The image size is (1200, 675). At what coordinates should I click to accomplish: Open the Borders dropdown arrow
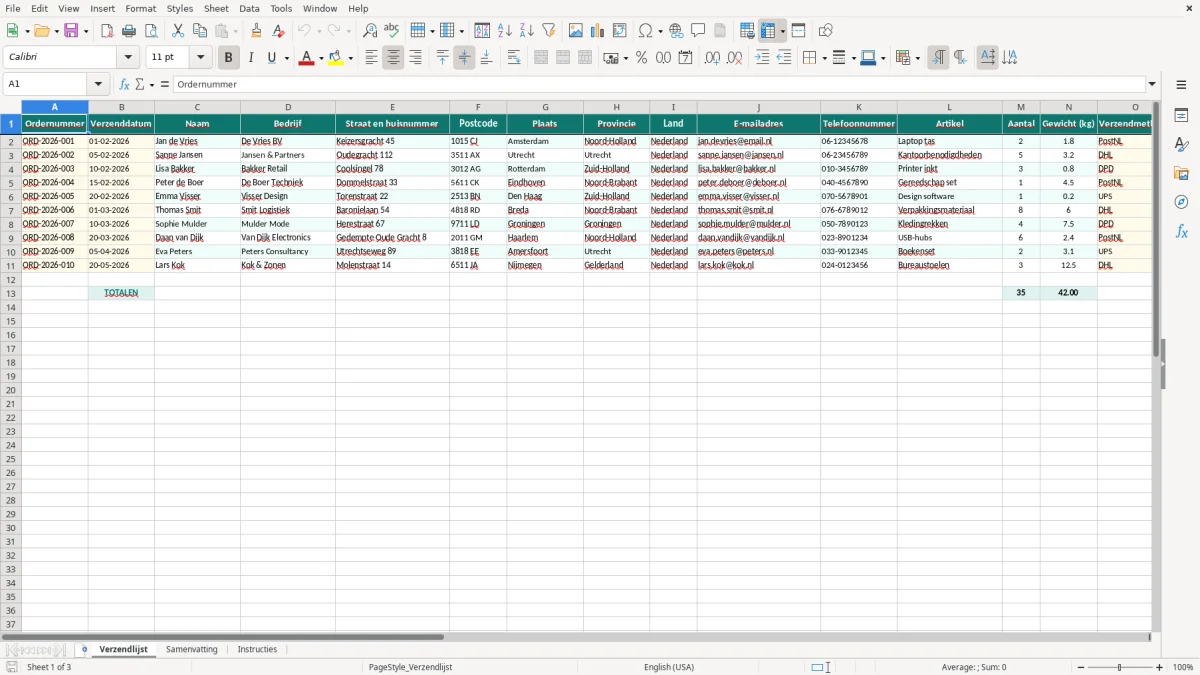coord(824,58)
